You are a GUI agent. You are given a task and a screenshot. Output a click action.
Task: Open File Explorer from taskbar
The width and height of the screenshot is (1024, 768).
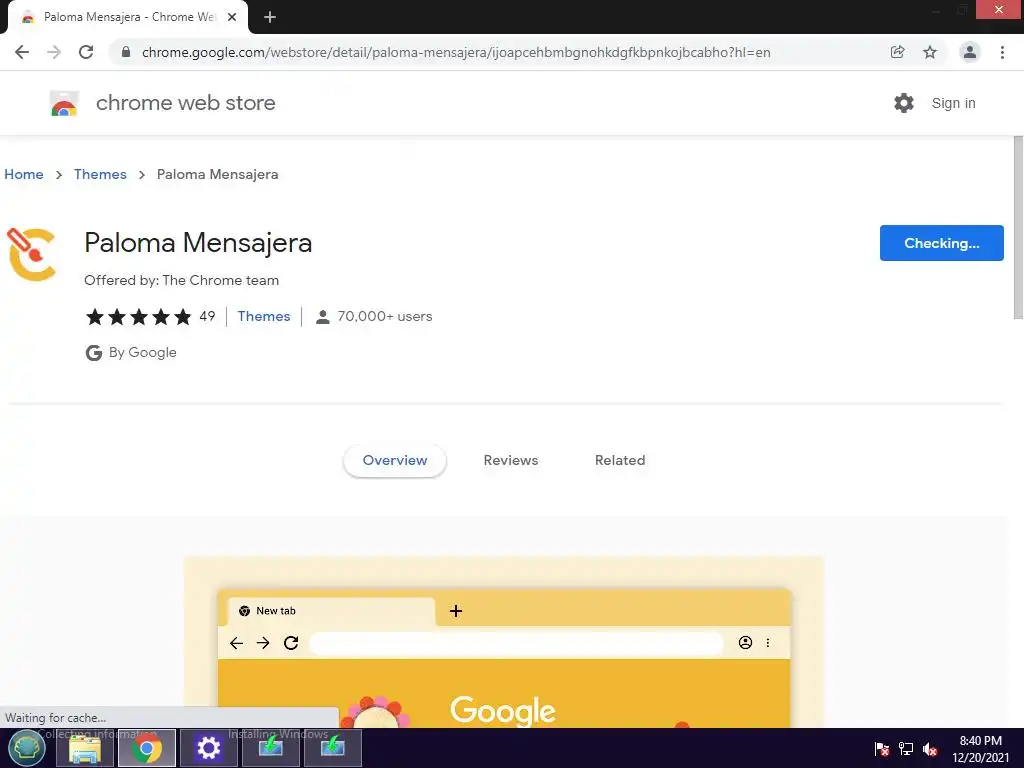point(85,748)
